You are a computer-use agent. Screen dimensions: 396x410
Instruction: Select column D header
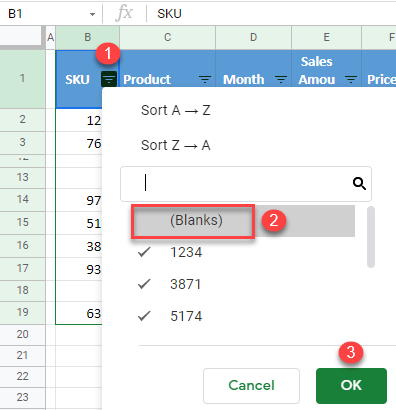click(253, 37)
